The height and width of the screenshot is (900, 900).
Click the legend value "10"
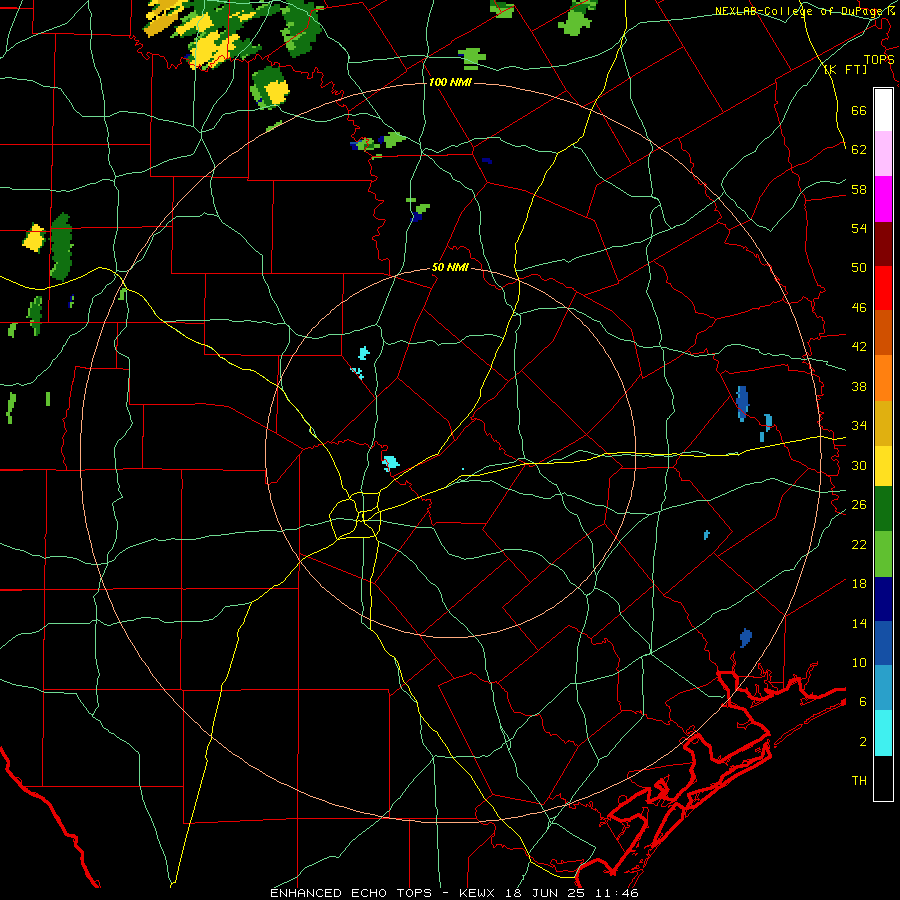click(859, 662)
